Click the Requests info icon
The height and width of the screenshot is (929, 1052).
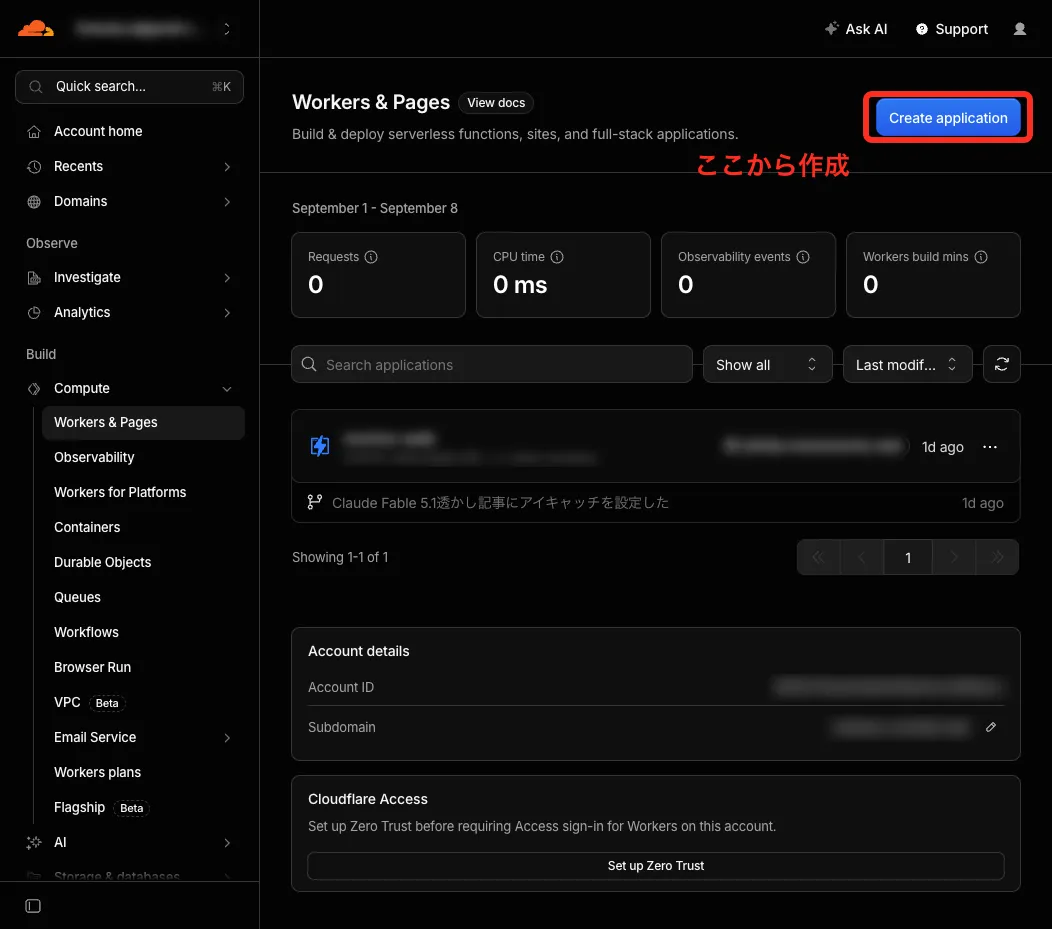point(371,257)
